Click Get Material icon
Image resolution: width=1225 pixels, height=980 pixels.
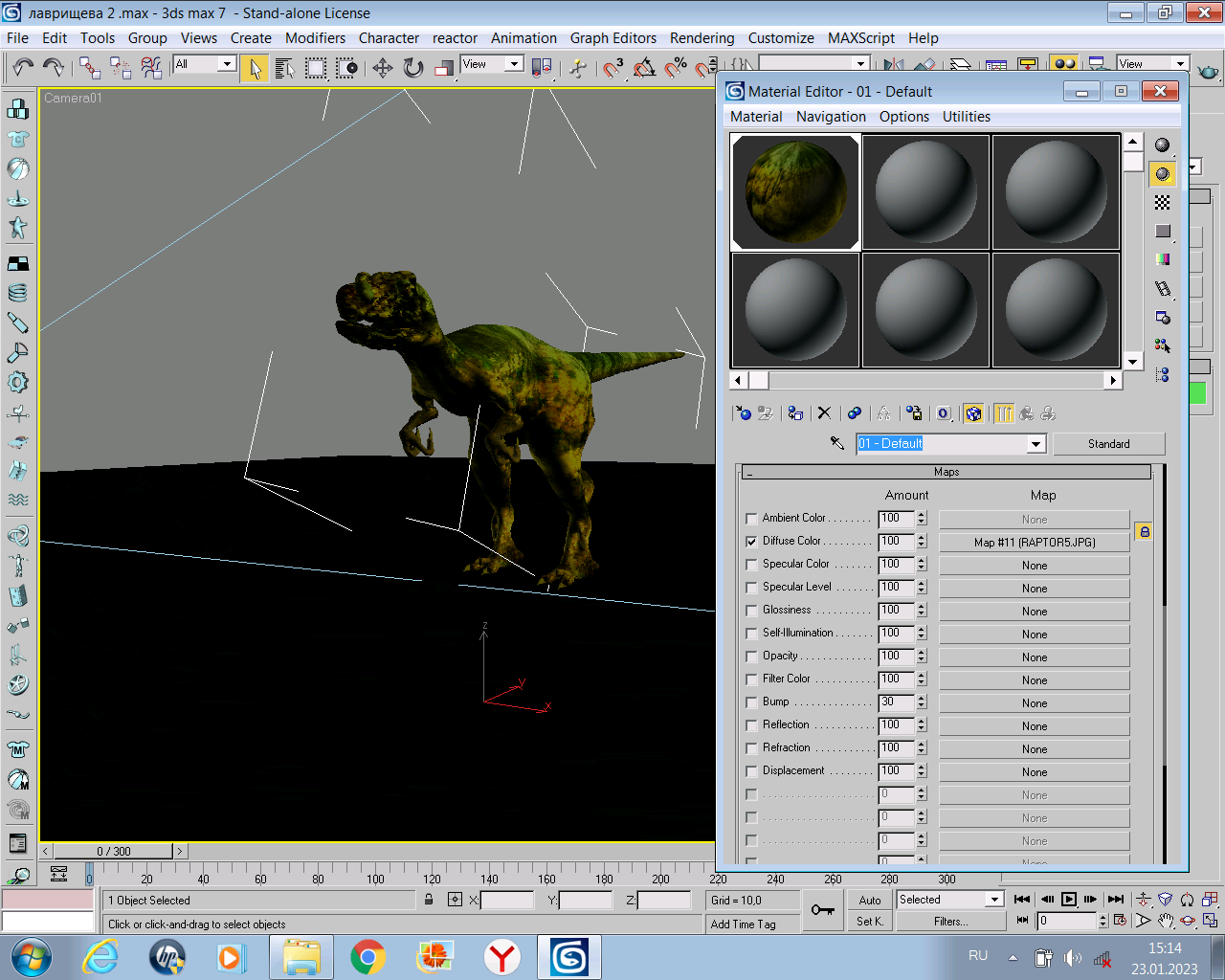(744, 413)
